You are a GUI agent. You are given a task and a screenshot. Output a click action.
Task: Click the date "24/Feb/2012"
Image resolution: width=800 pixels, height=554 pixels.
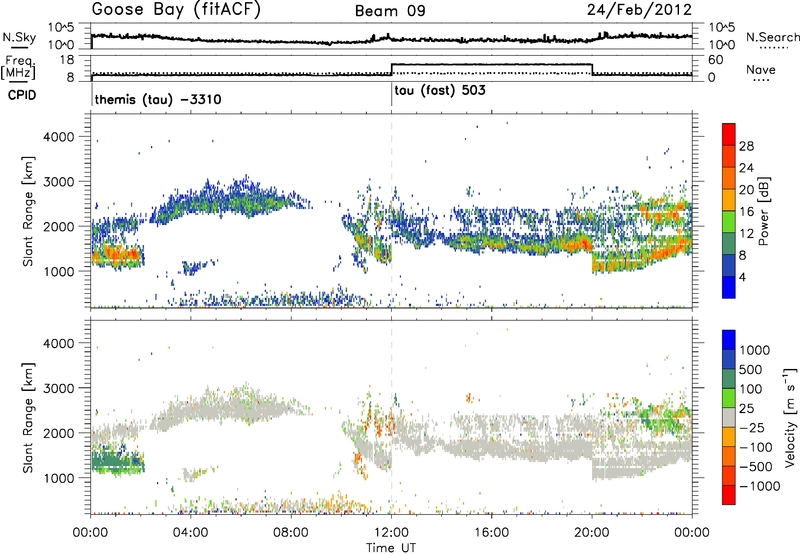pyautogui.click(x=639, y=10)
